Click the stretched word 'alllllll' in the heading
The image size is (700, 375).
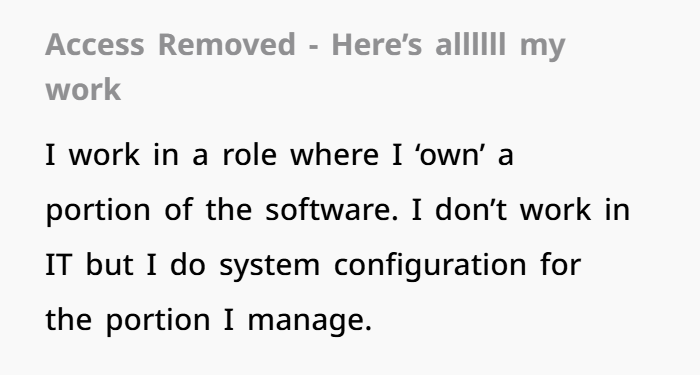click(471, 45)
